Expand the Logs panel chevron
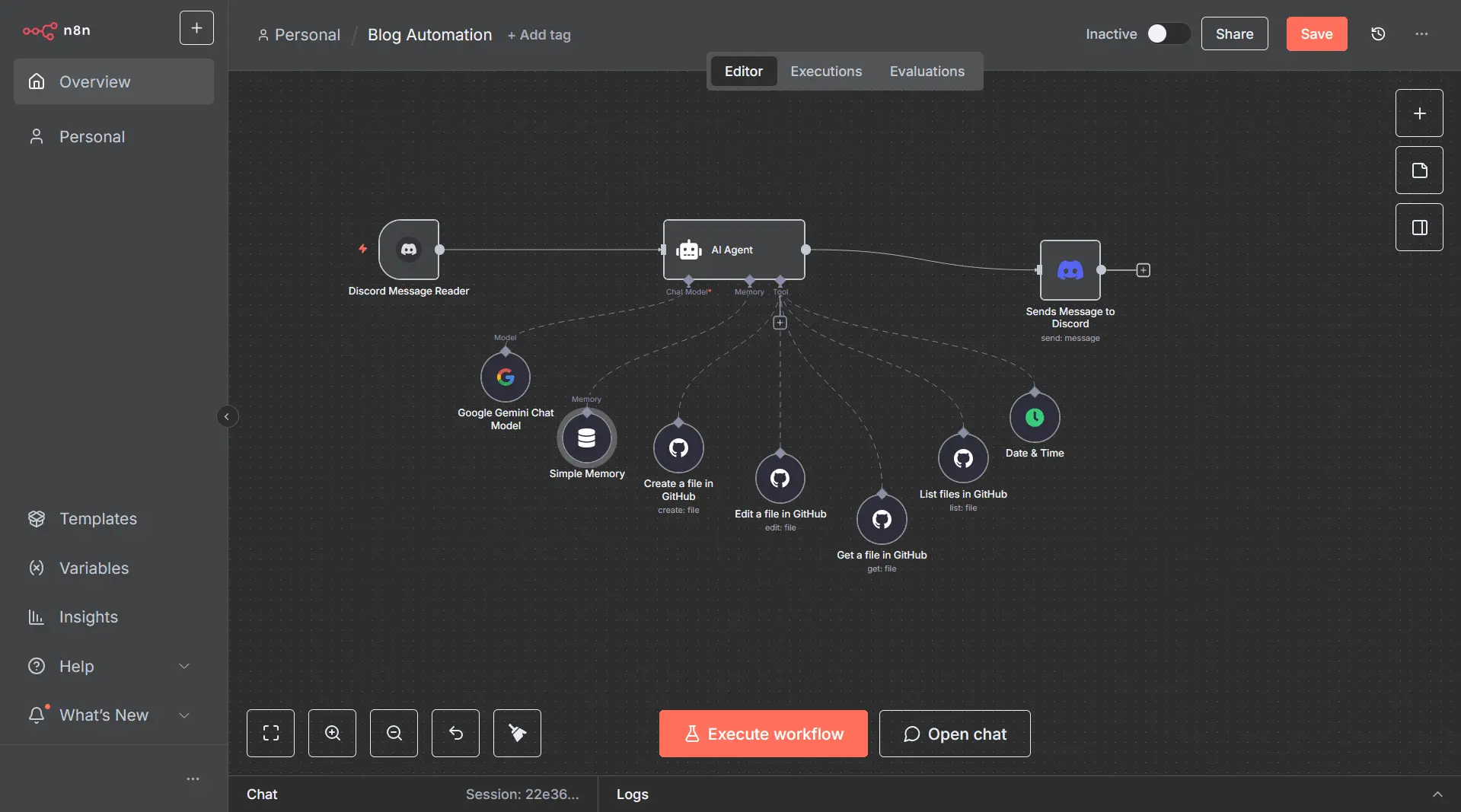Image resolution: width=1461 pixels, height=812 pixels. pos(1437,794)
